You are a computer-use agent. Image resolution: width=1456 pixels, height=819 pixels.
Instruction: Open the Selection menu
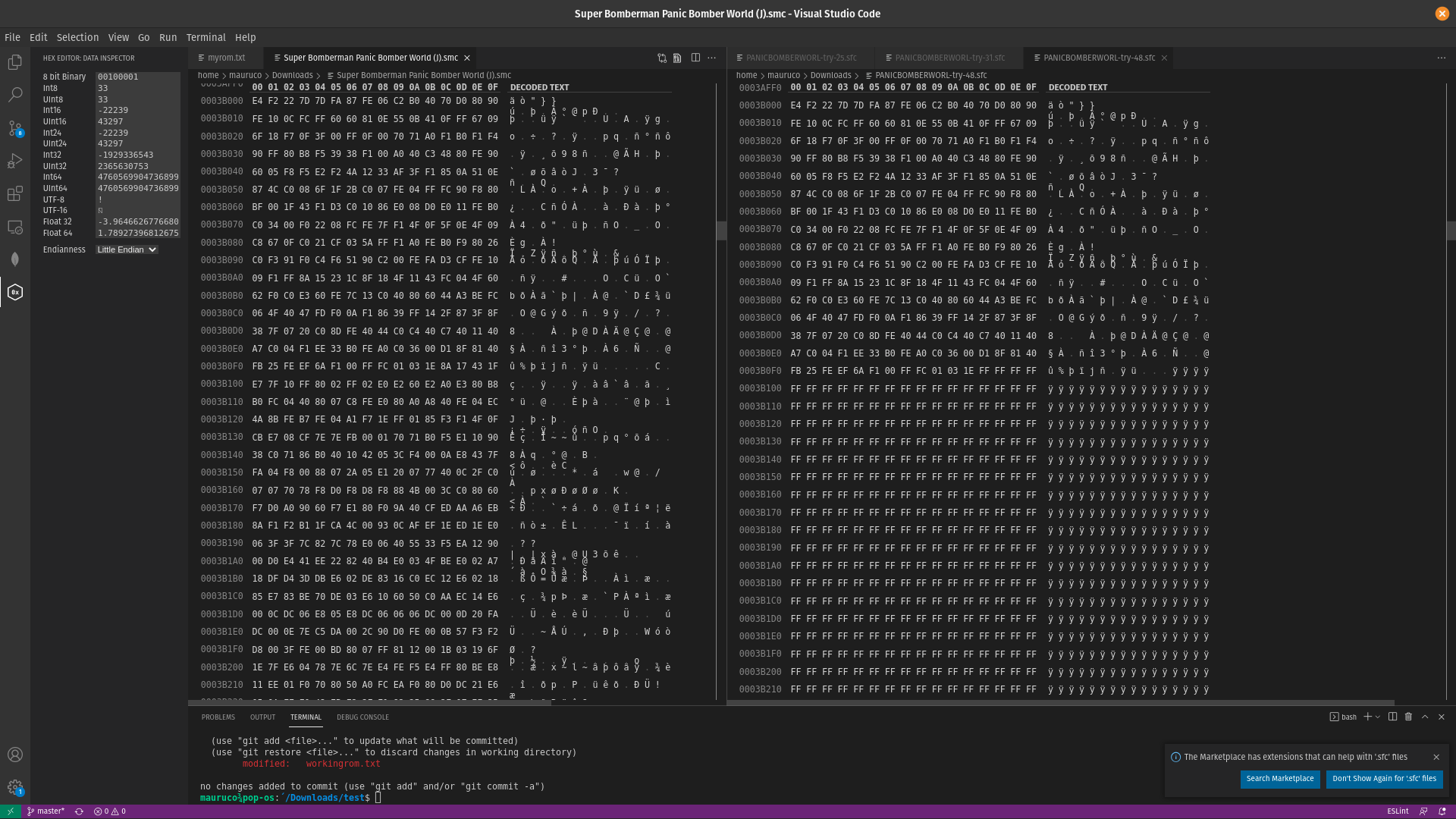[x=77, y=37]
